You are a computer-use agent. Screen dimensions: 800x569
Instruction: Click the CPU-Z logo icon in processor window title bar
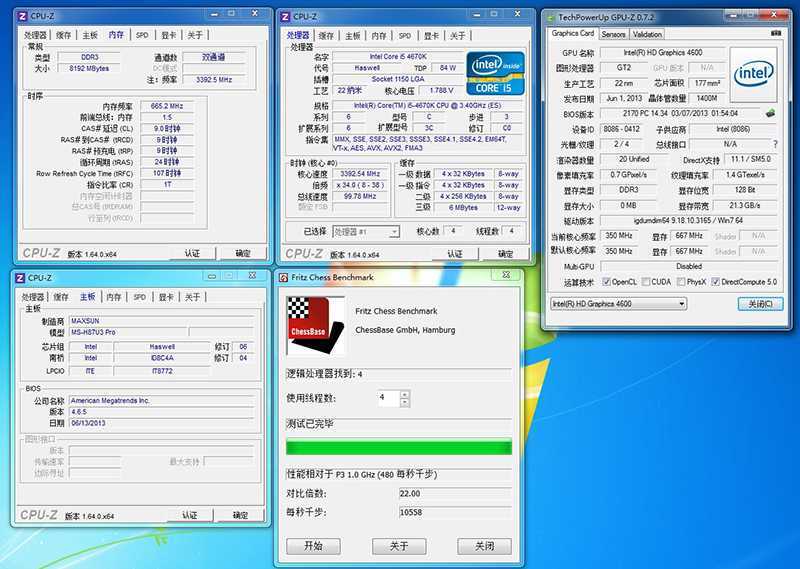[x=285, y=17]
